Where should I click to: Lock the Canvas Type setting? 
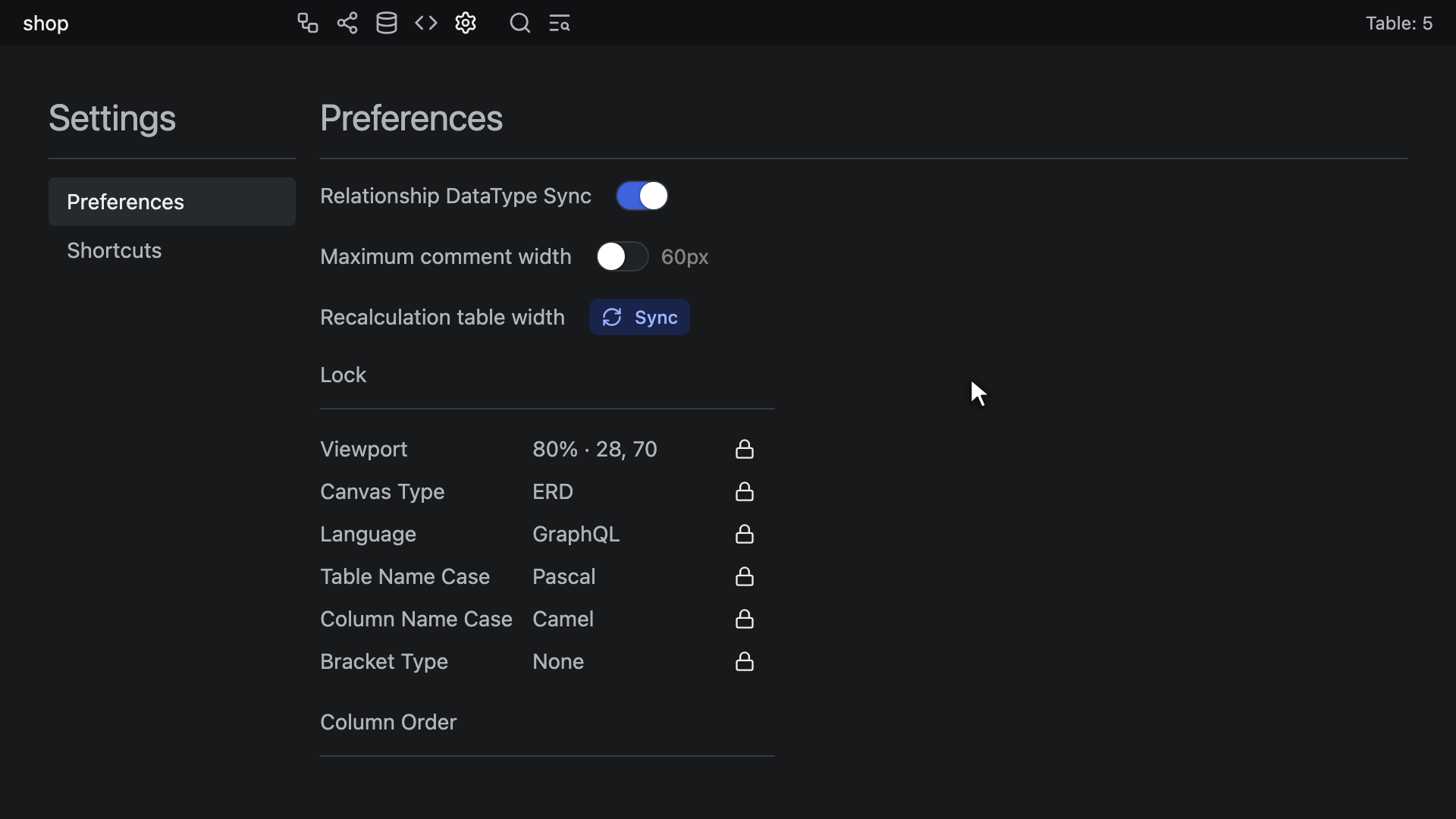point(745,491)
